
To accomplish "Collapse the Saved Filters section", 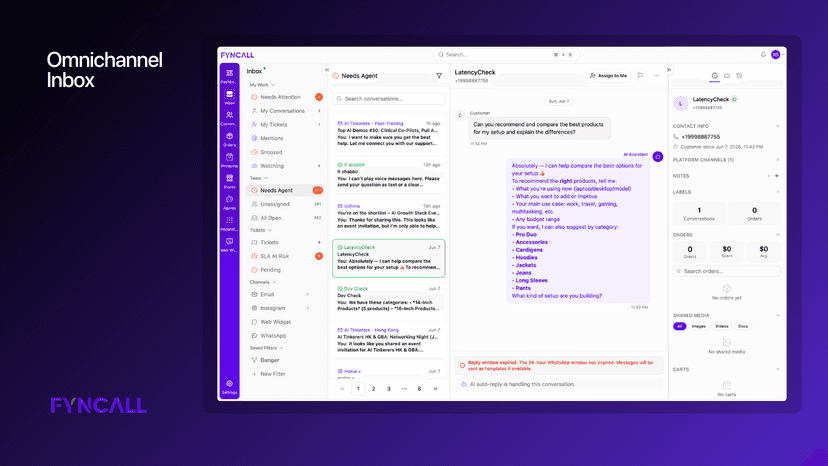I will tap(267, 348).
